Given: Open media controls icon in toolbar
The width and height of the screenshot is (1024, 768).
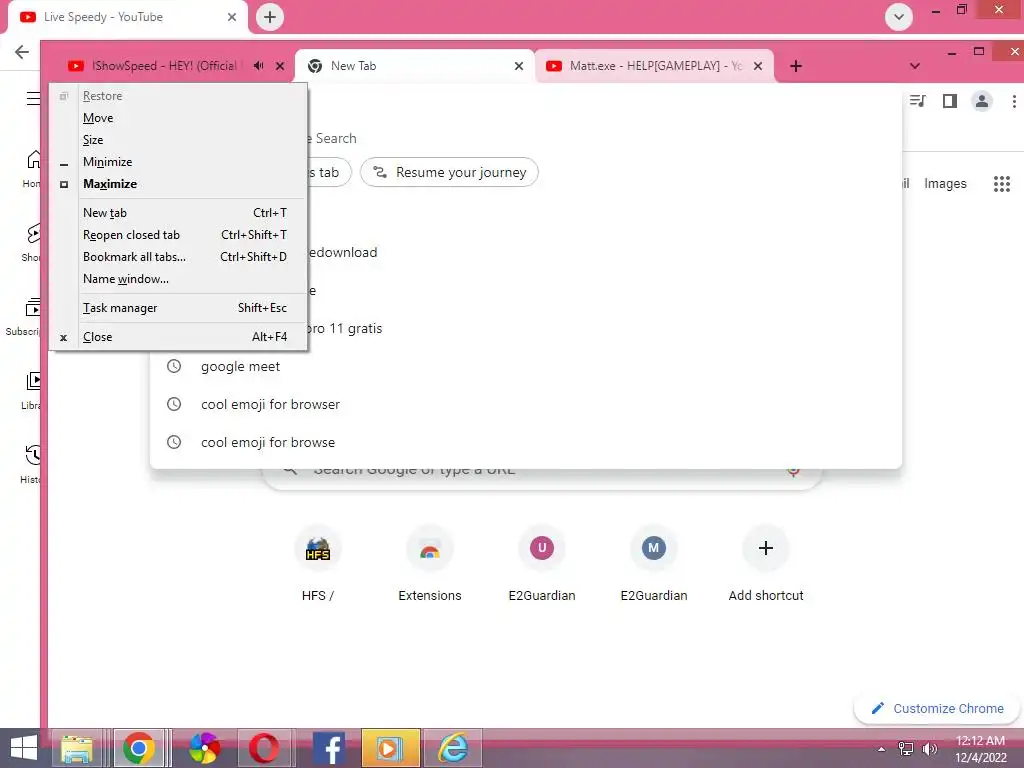Looking at the screenshot, I should (918, 101).
